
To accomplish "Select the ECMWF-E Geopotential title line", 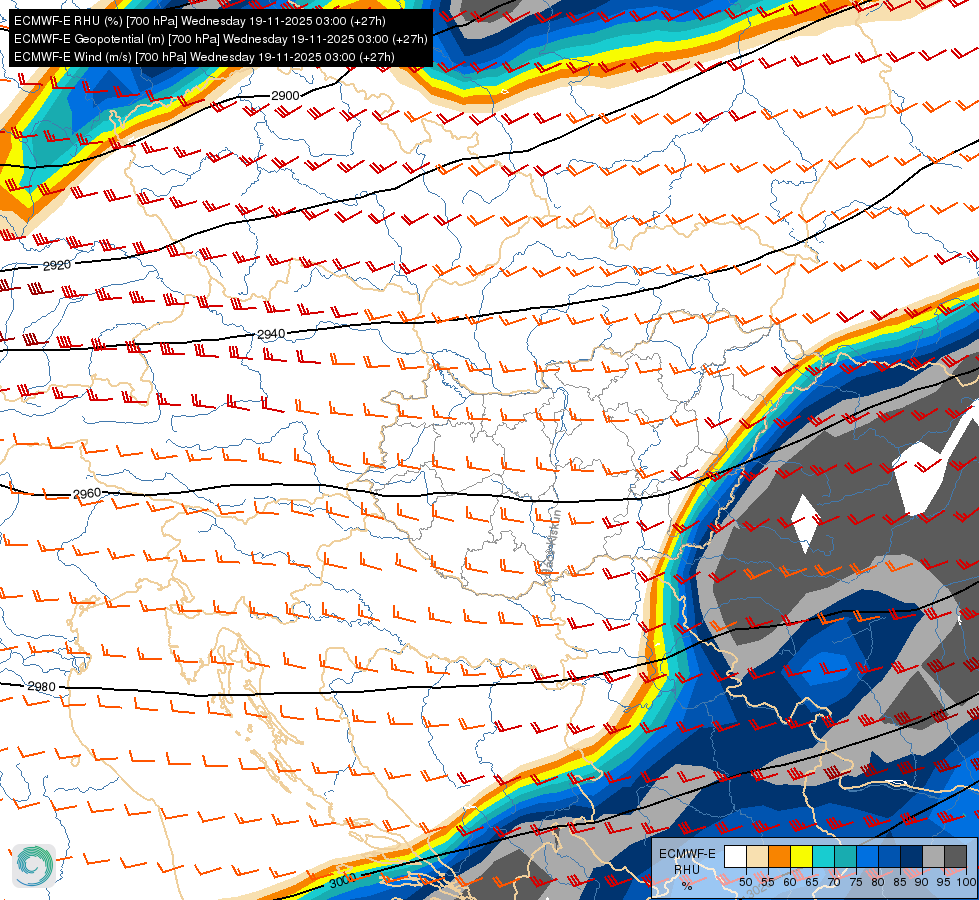I will click(x=220, y=39).
